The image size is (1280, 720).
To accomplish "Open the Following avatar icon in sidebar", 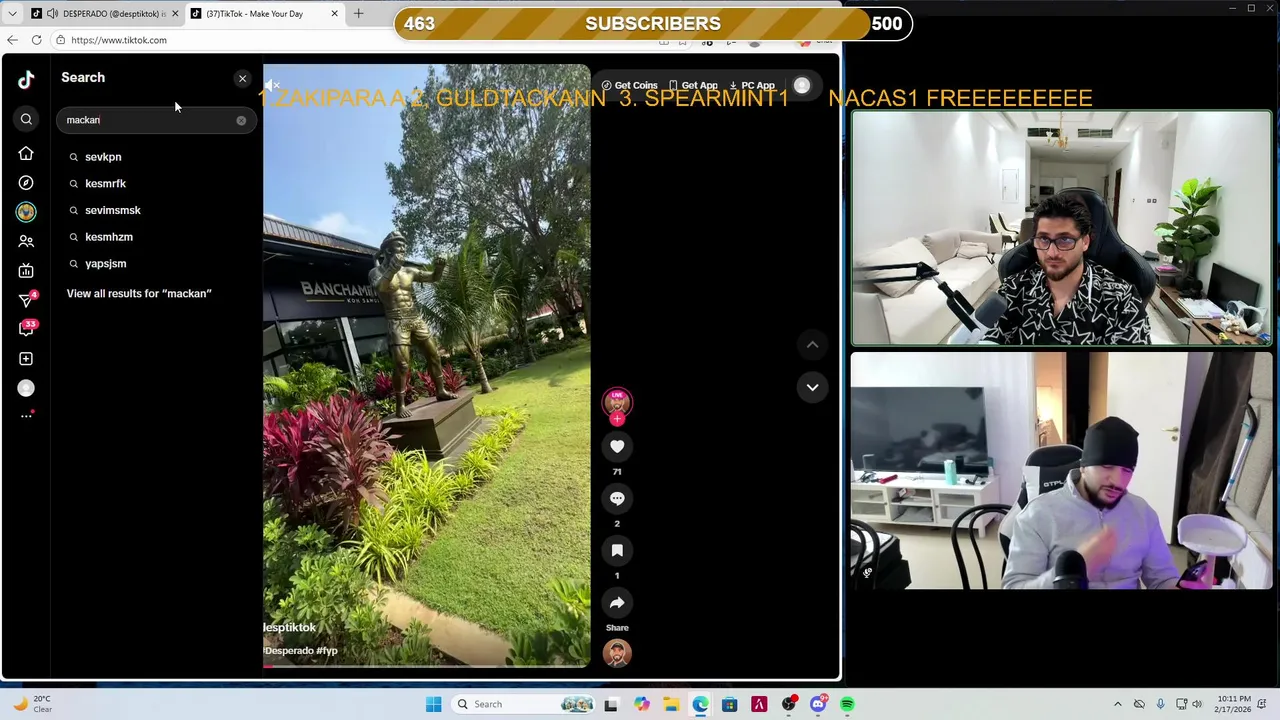I will click(26, 212).
